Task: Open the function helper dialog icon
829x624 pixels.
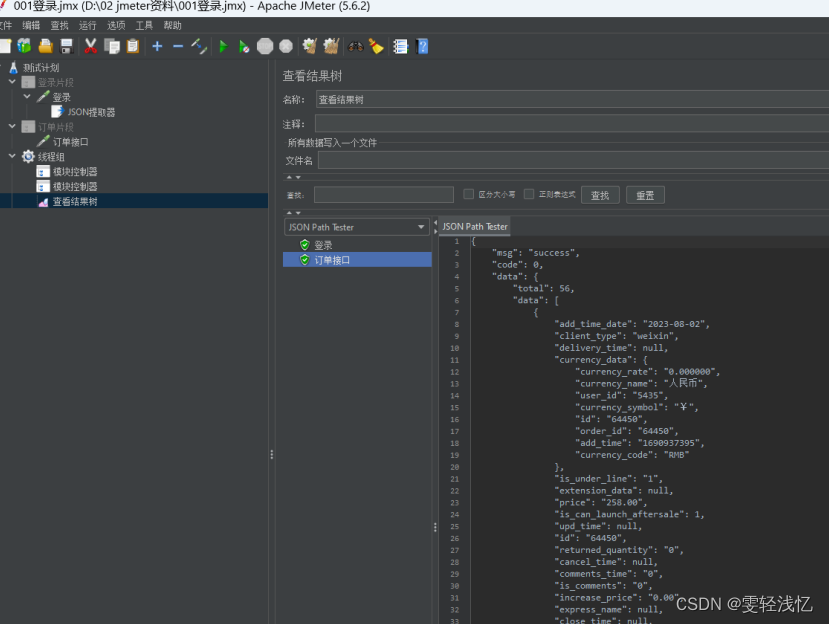Action: [401, 47]
